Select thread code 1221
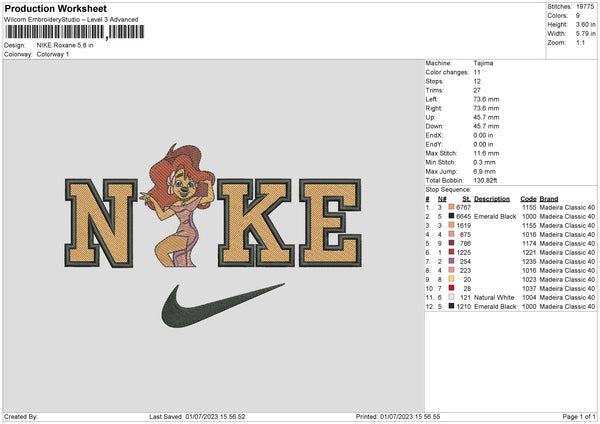The width and height of the screenshot is (600, 424). [x=529, y=252]
